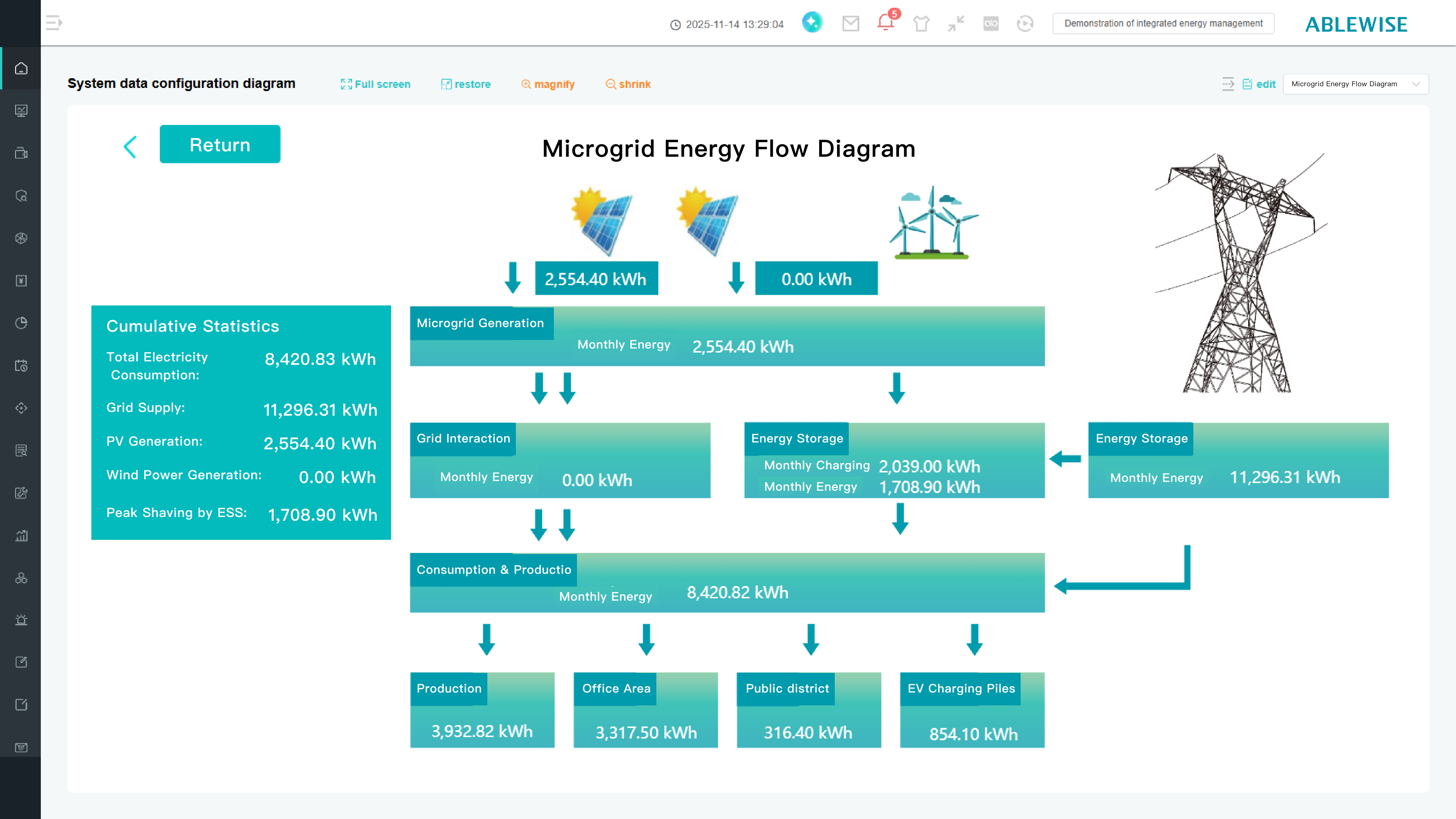
Task: Click the back chevron beside Return
Action: (x=130, y=147)
